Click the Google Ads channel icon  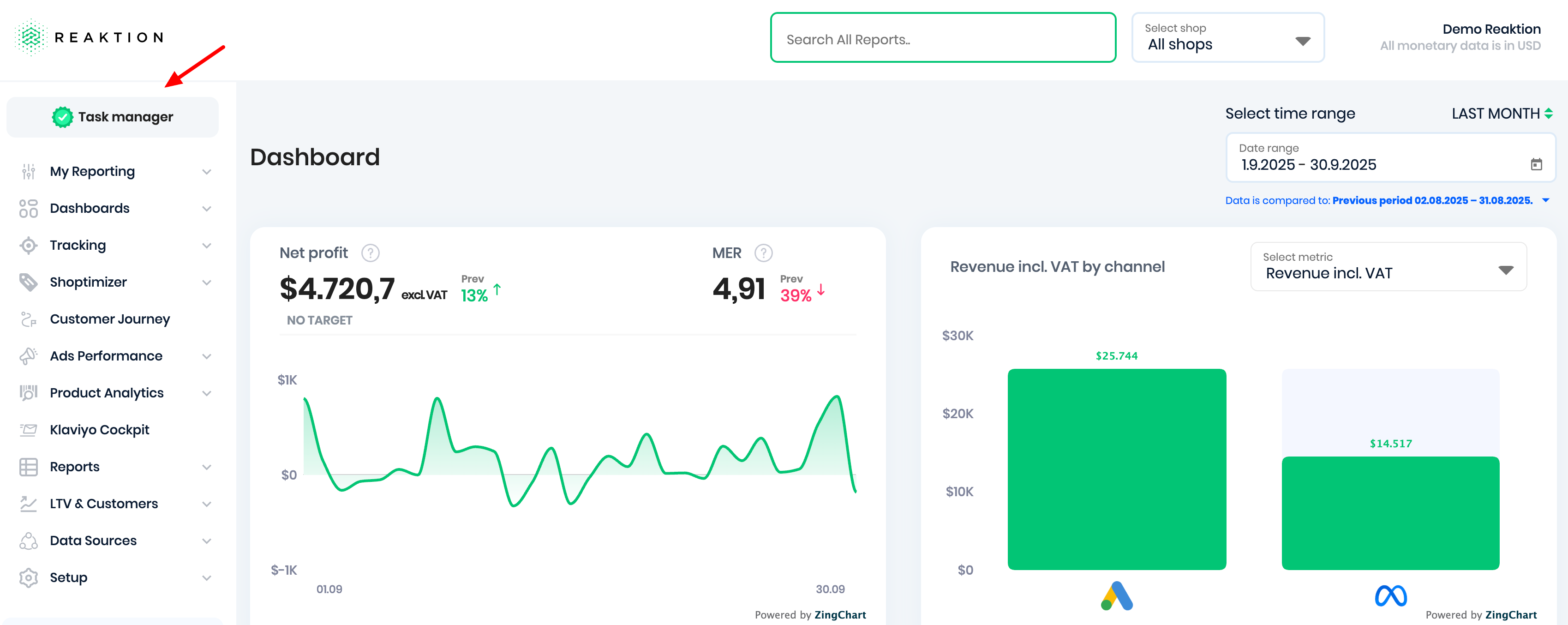[1116, 596]
